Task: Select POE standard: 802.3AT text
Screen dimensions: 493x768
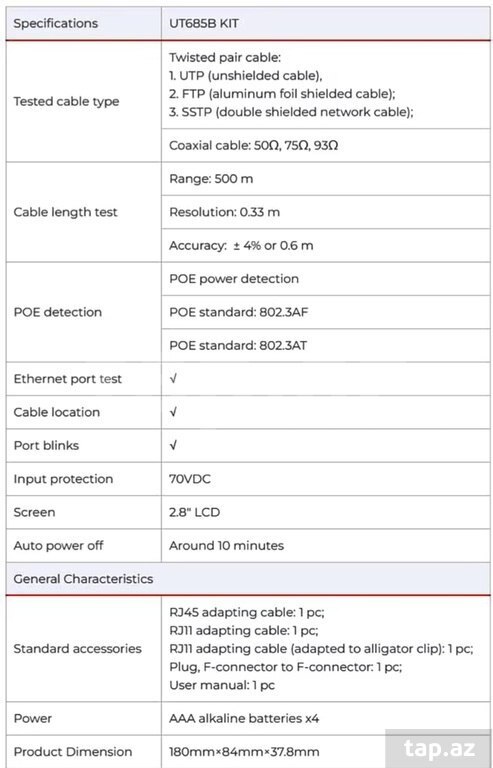Action: pyautogui.click(x=238, y=345)
